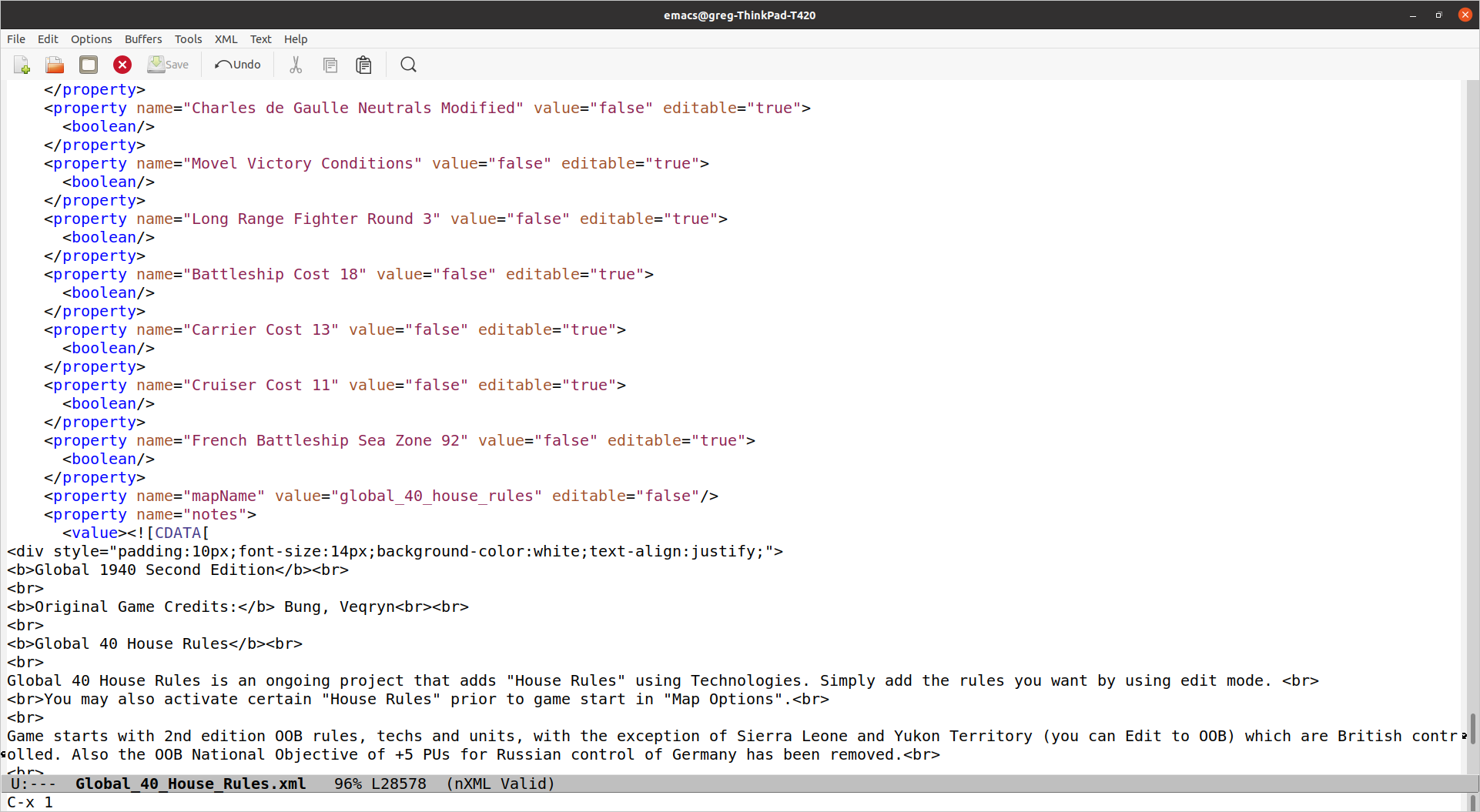Image resolution: width=1480 pixels, height=812 pixels.
Task: Click "Carrier Cost 13" property name
Action: coord(261,329)
